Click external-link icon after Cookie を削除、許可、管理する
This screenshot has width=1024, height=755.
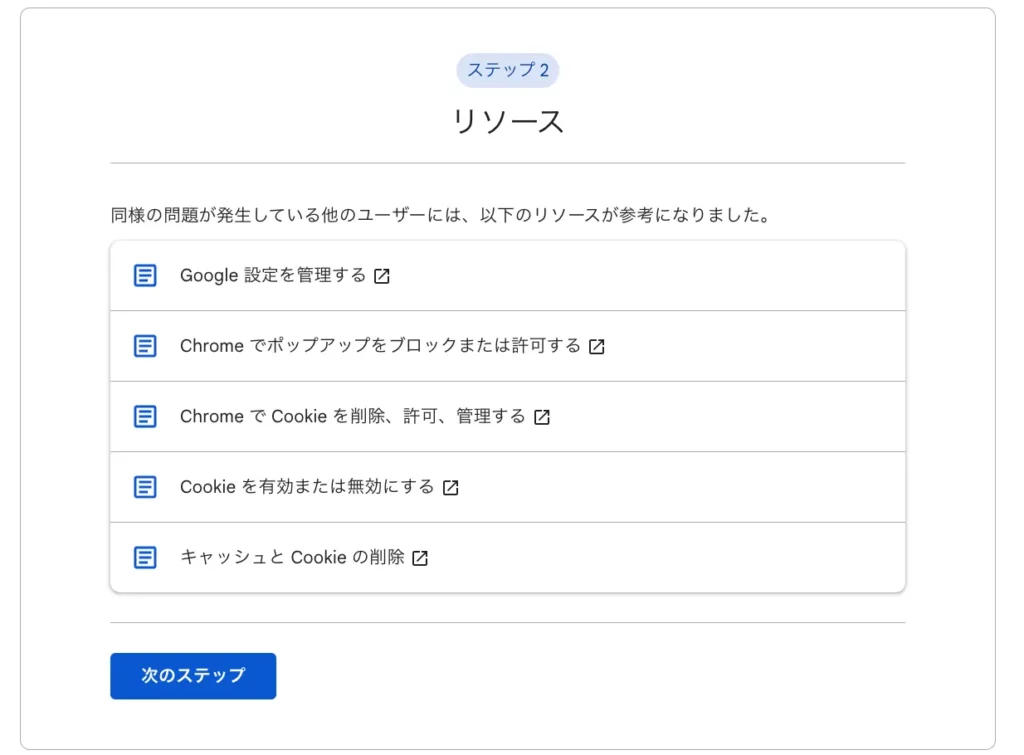(542, 417)
